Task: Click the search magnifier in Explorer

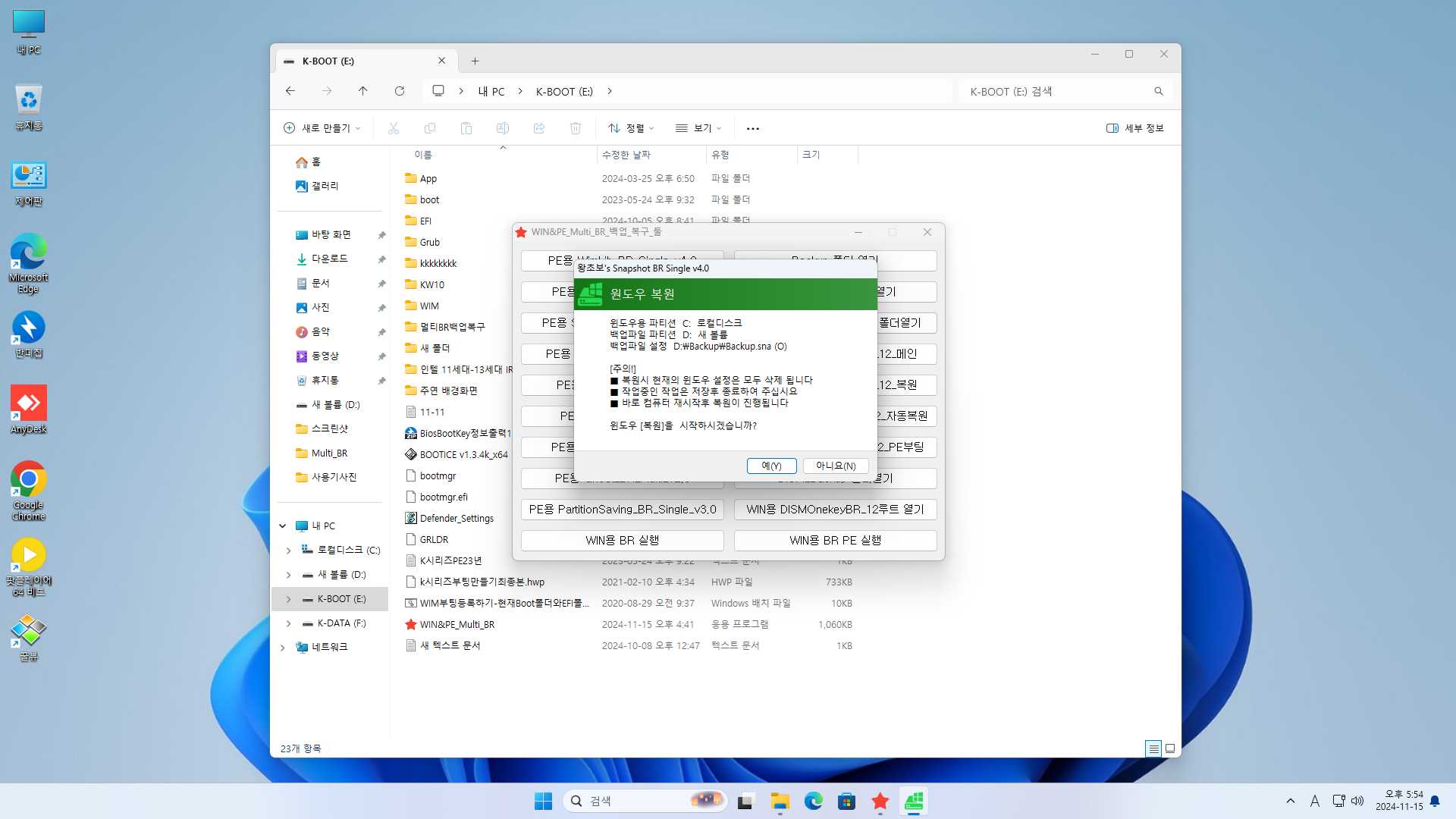Action: tap(1158, 91)
